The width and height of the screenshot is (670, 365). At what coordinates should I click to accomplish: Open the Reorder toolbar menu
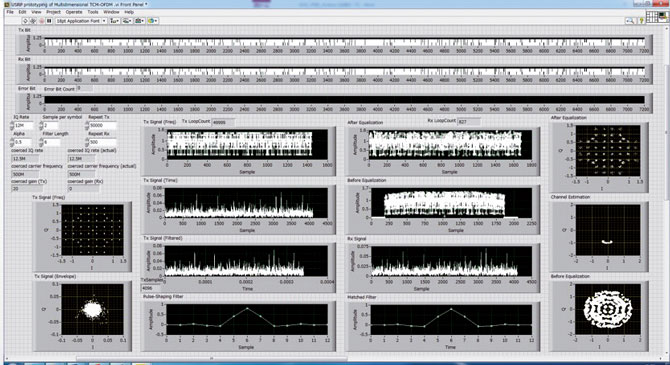[153, 21]
